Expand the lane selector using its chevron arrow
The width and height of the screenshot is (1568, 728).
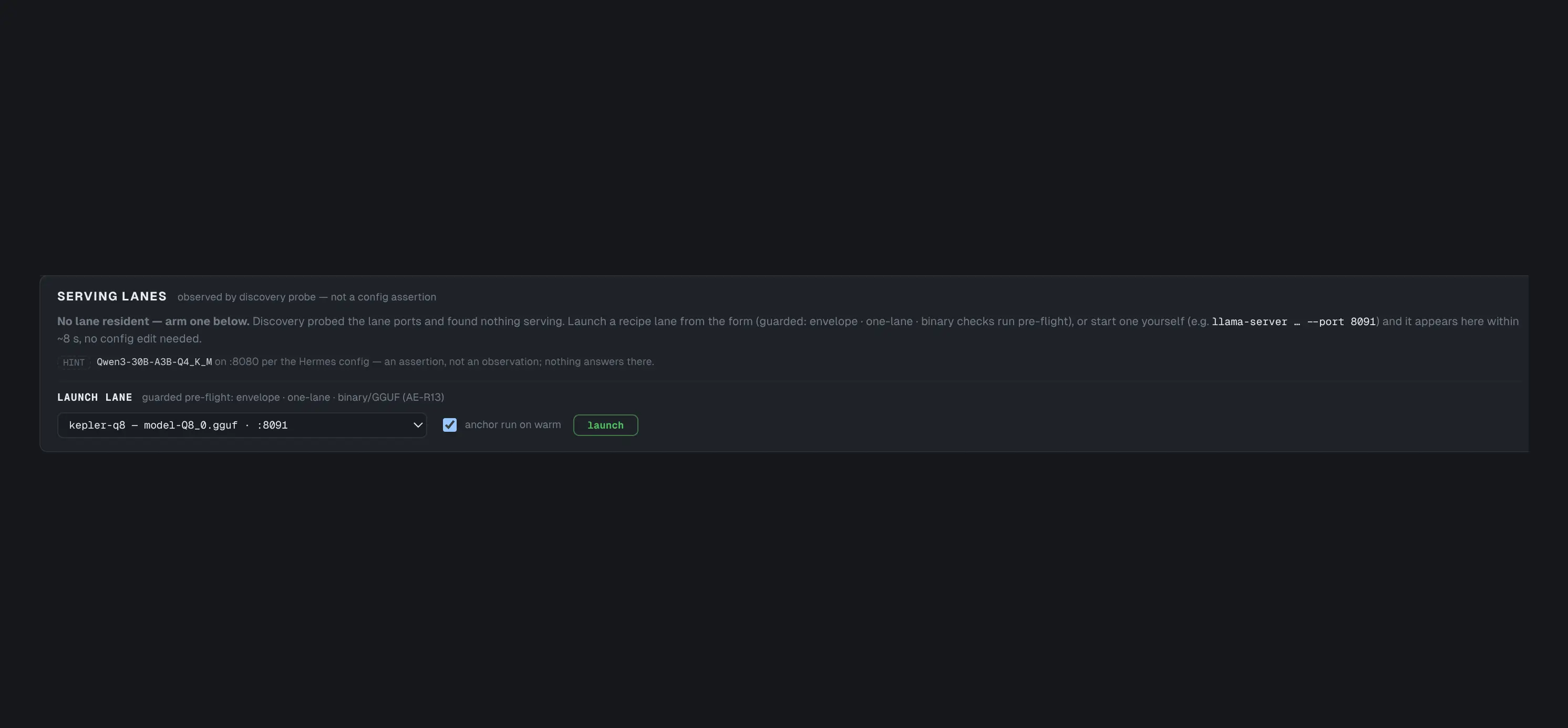(x=418, y=425)
